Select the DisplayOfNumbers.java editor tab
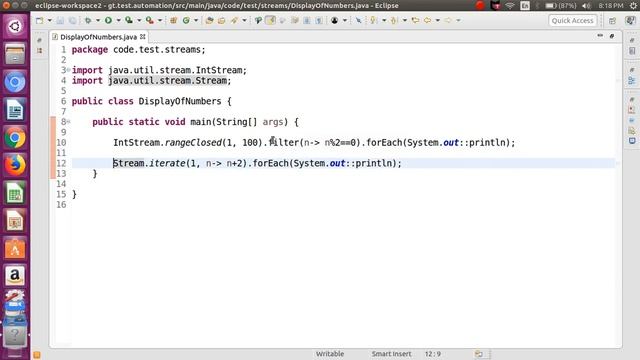The width and height of the screenshot is (640, 360). [x=98, y=37]
